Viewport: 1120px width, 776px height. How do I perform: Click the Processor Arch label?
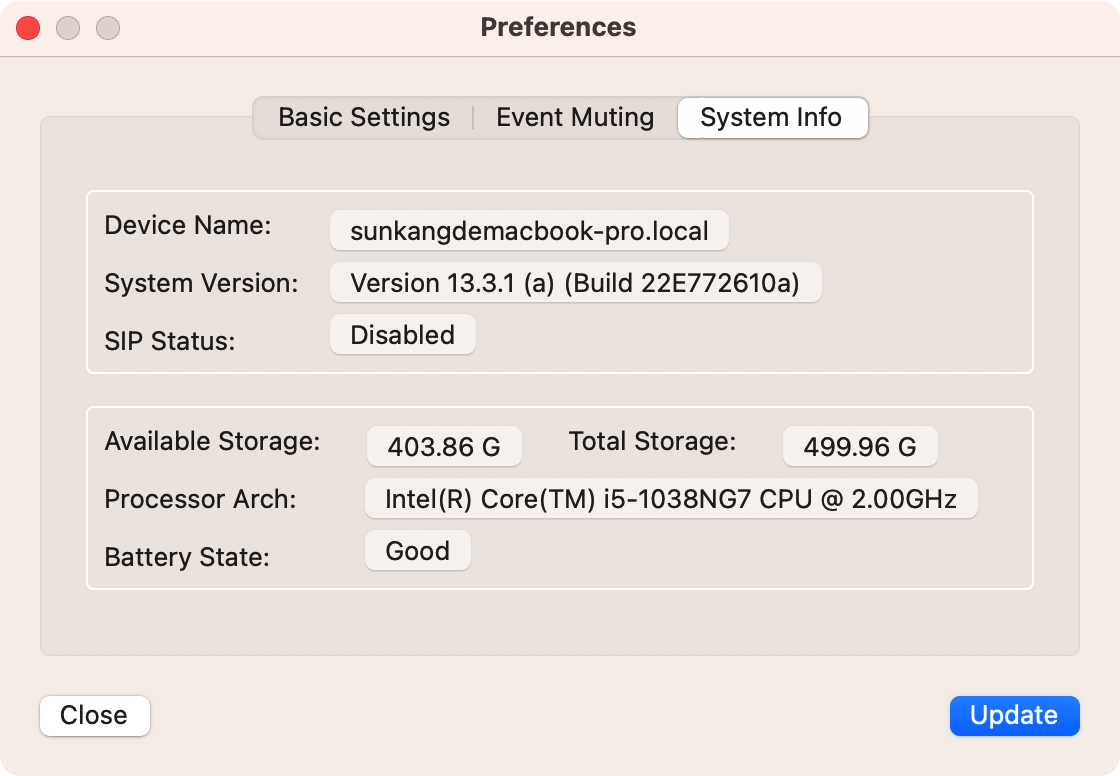coord(200,499)
